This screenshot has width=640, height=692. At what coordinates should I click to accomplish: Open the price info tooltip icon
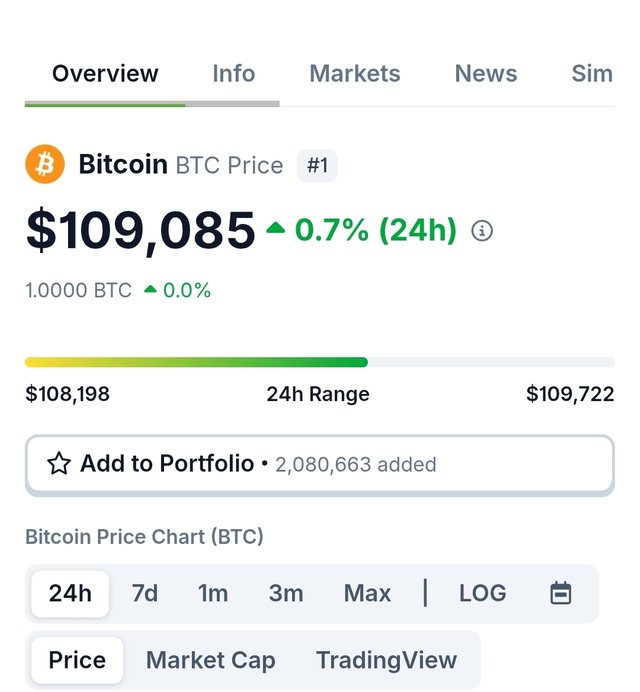tap(482, 230)
